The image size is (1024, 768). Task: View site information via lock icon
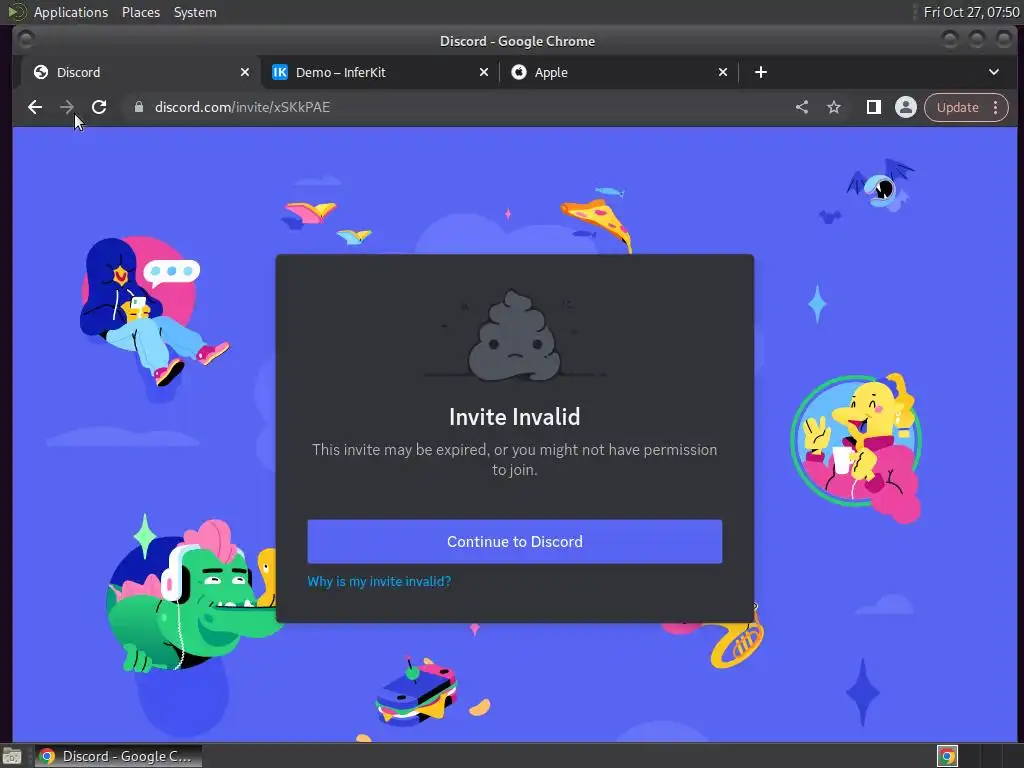(138, 107)
